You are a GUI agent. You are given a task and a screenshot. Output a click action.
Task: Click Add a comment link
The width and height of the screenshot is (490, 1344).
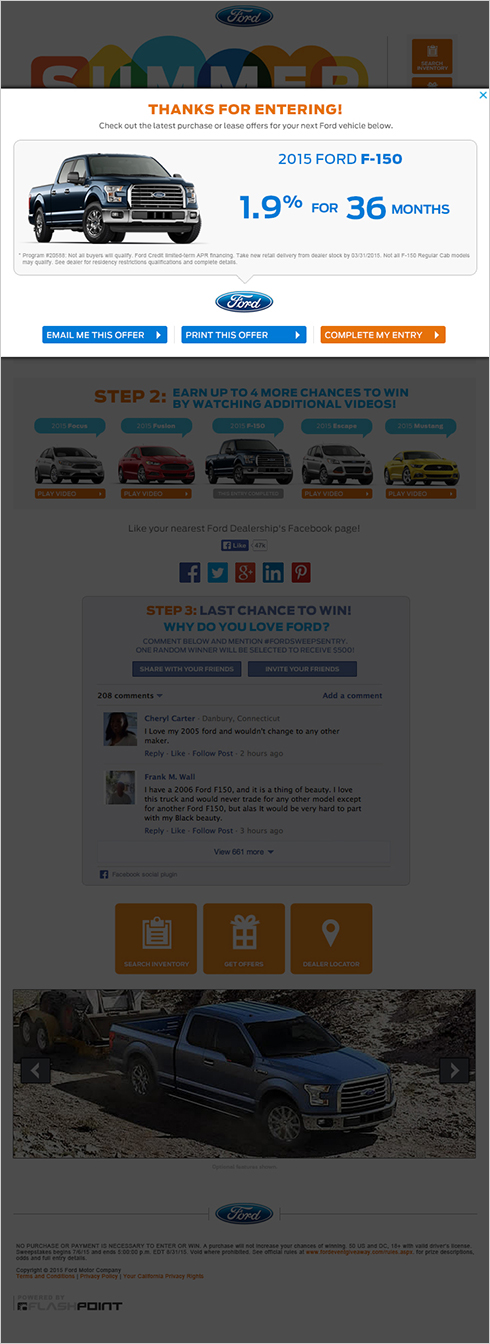[x=352, y=695]
